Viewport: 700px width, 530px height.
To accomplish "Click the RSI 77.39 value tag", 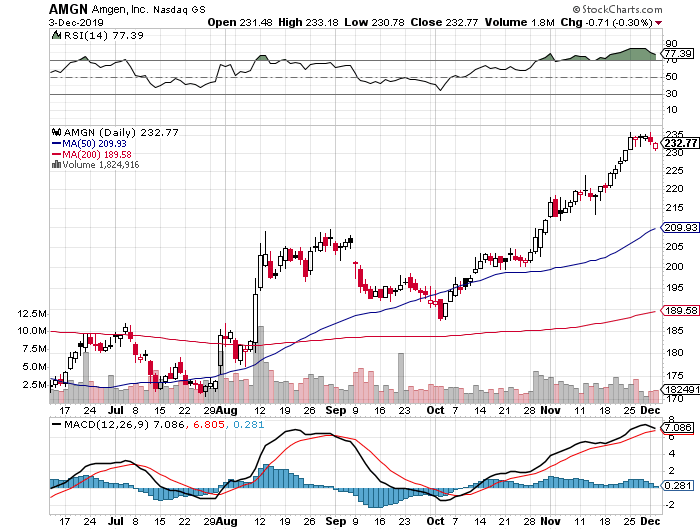I will [677, 54].
